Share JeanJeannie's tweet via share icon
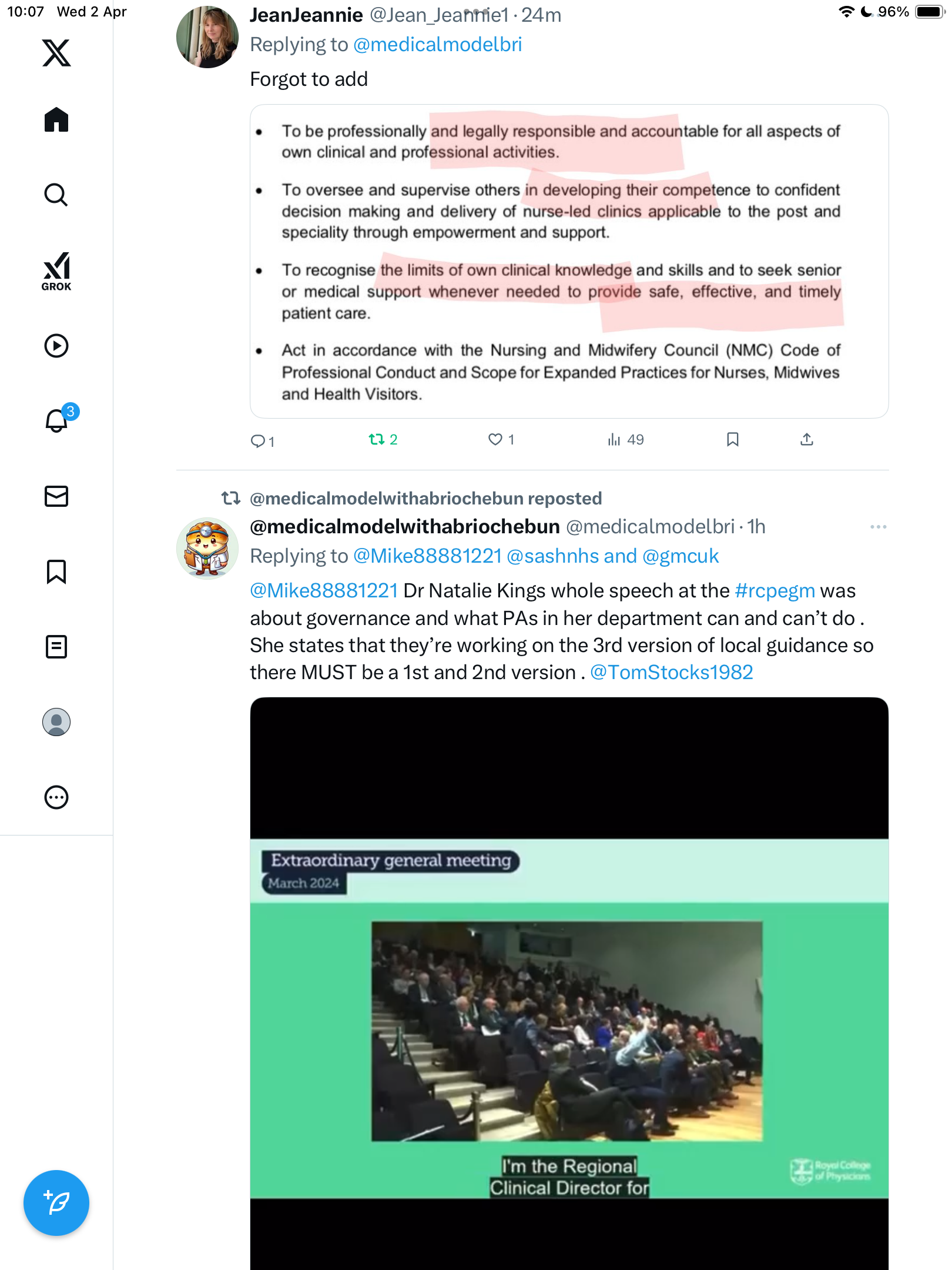The width and height of the screenshot is (952, 1270). click(807, 439)
